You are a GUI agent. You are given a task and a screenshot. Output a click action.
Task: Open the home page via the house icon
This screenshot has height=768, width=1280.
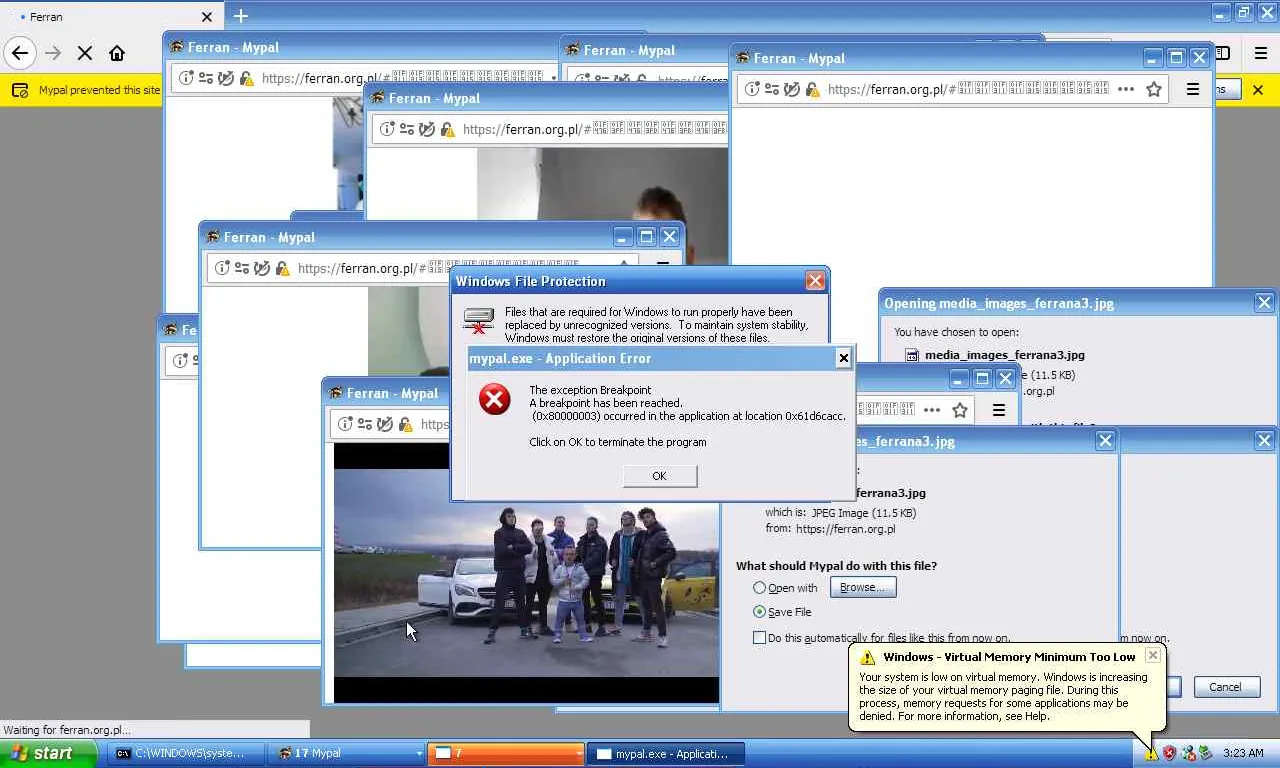coord(117,53)
